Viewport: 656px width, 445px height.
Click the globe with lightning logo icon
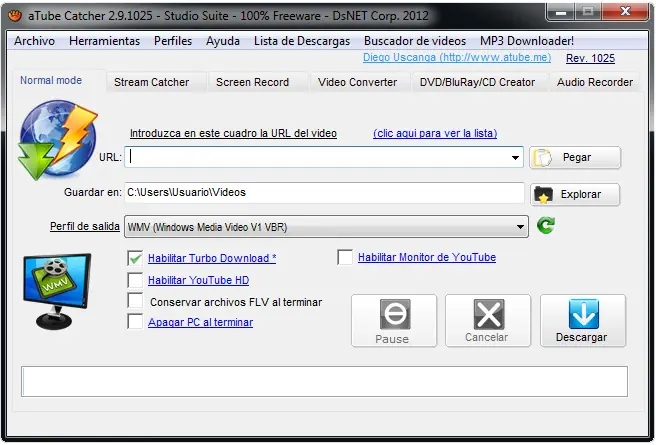(x=58, y=140)
